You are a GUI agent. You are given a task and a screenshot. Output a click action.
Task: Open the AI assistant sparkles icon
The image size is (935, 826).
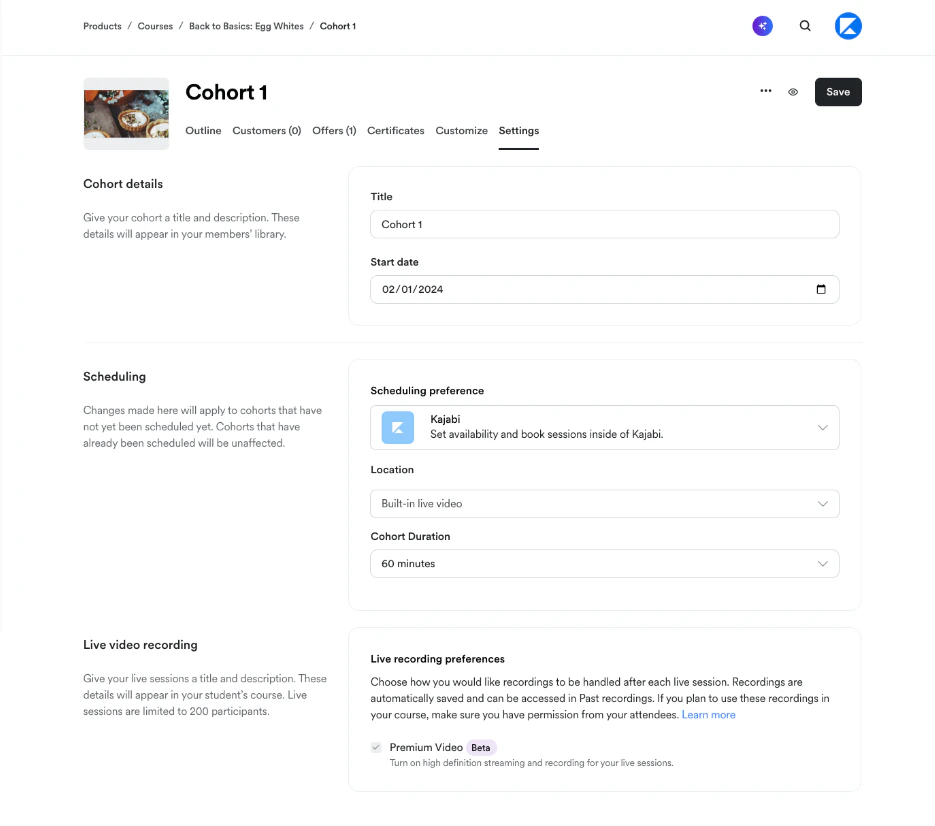[x=762, y=25]
